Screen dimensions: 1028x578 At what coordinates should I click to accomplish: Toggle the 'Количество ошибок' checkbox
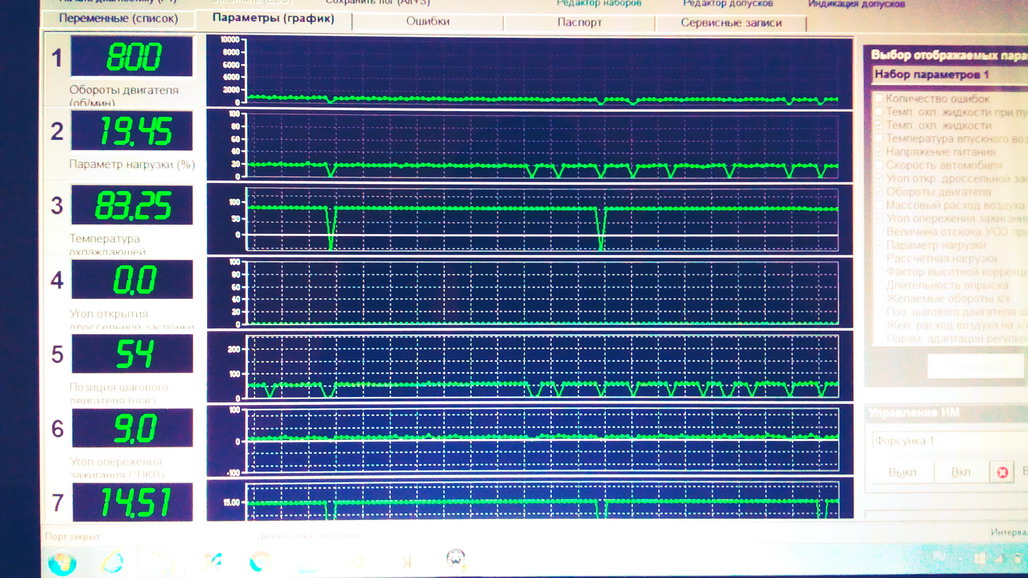pos(879,99)
